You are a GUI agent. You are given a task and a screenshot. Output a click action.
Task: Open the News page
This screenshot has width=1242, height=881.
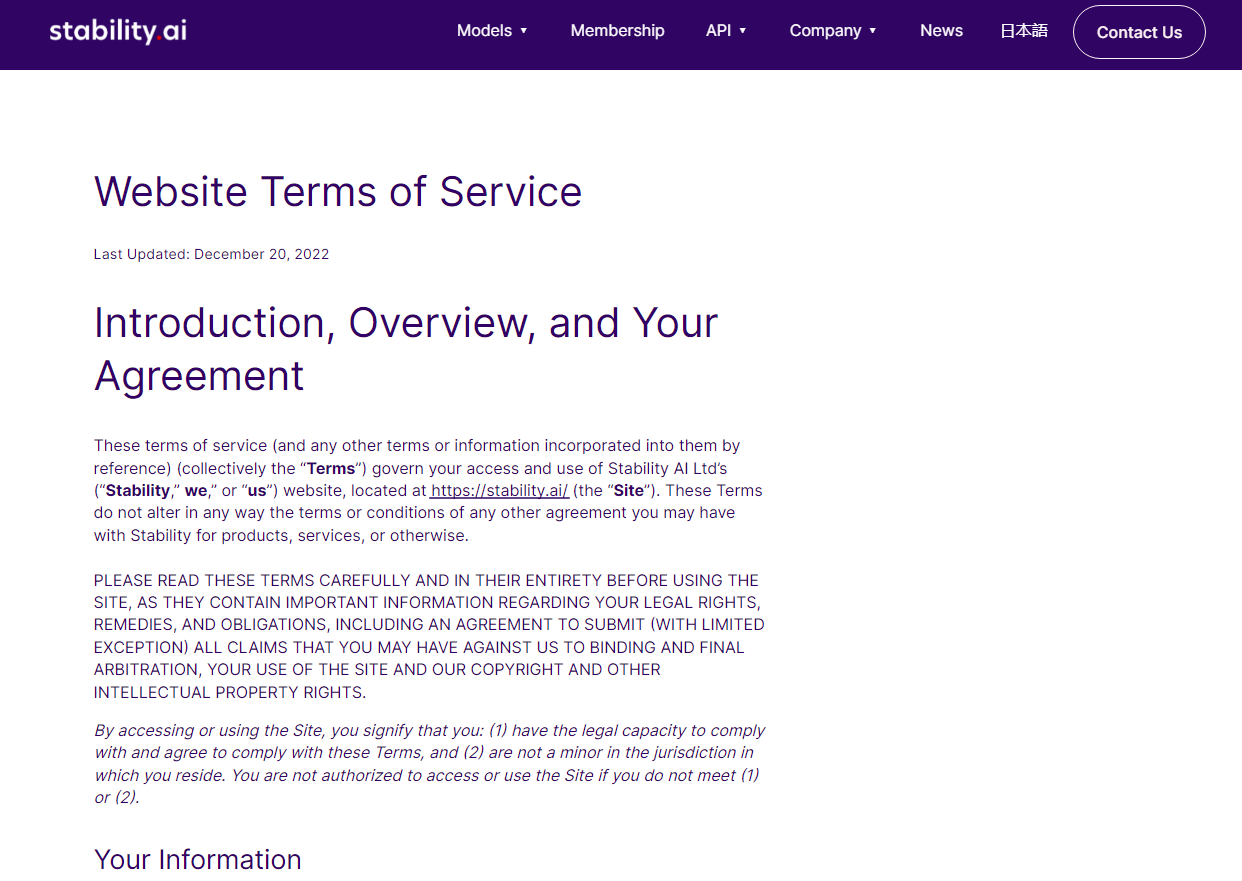[941, 31]
